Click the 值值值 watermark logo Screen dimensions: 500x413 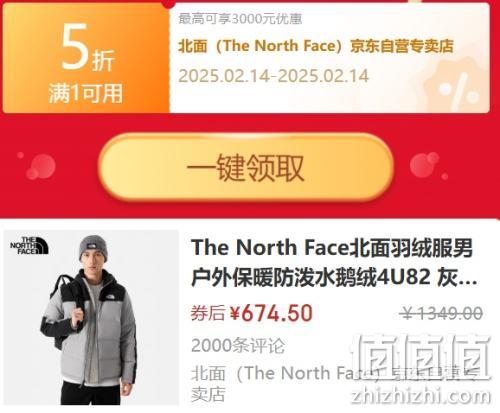tap(422, 358)
